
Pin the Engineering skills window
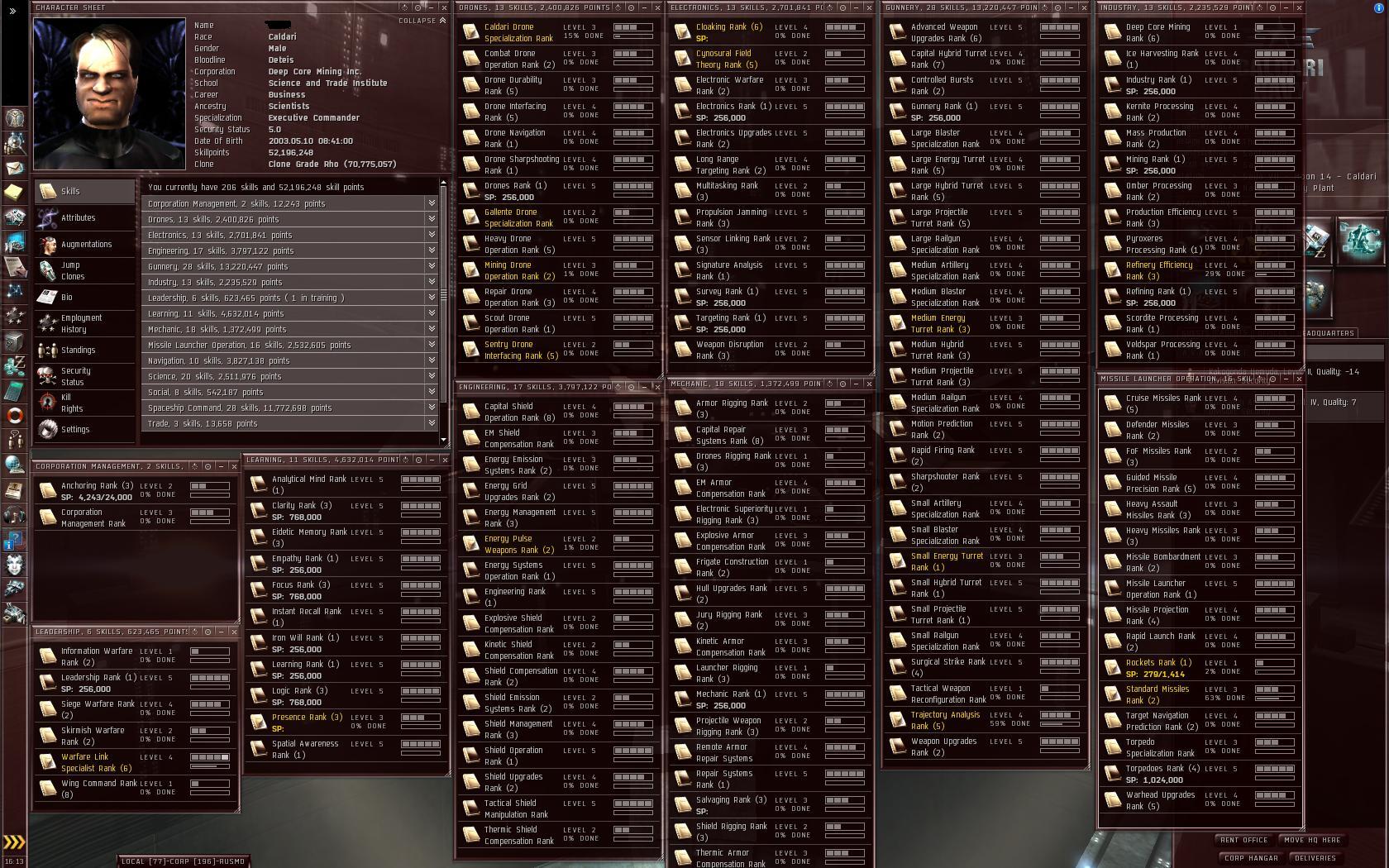(x=632, y=387)
